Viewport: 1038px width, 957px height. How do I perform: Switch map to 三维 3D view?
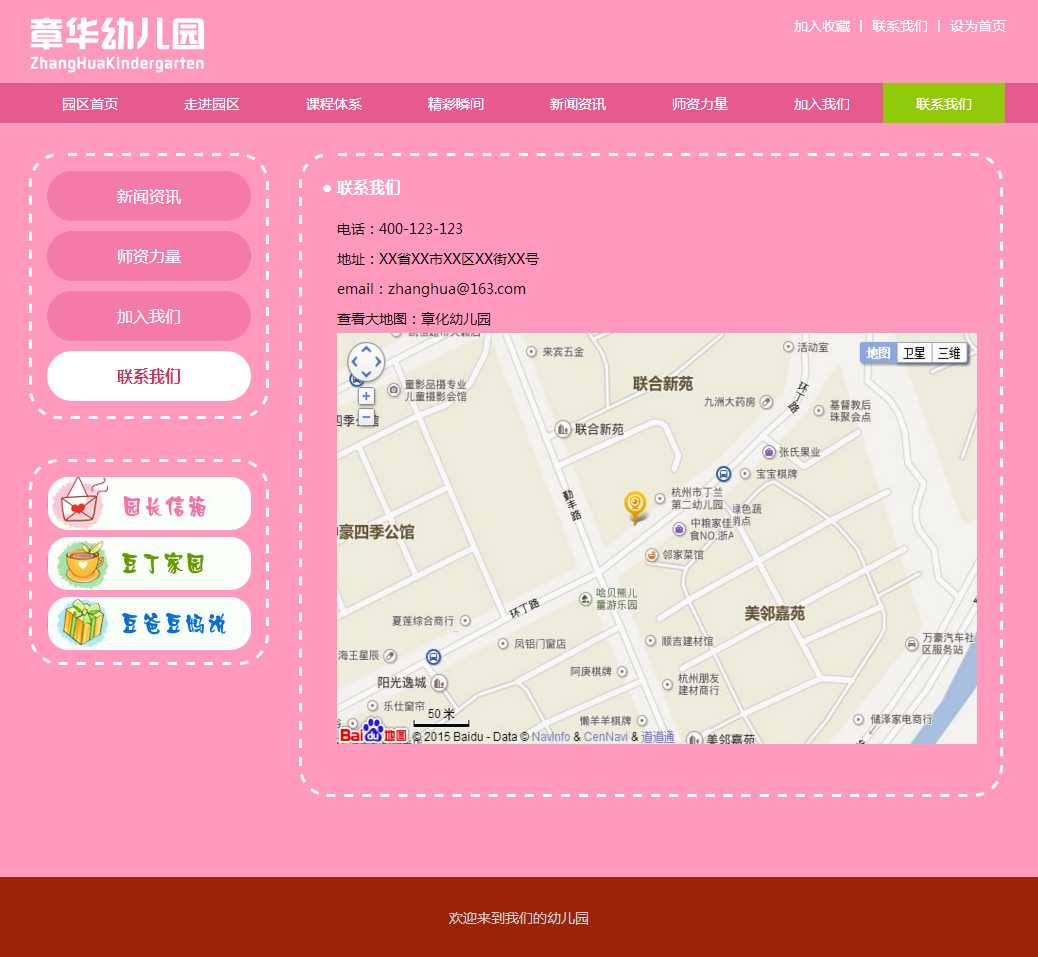[949, 353]
